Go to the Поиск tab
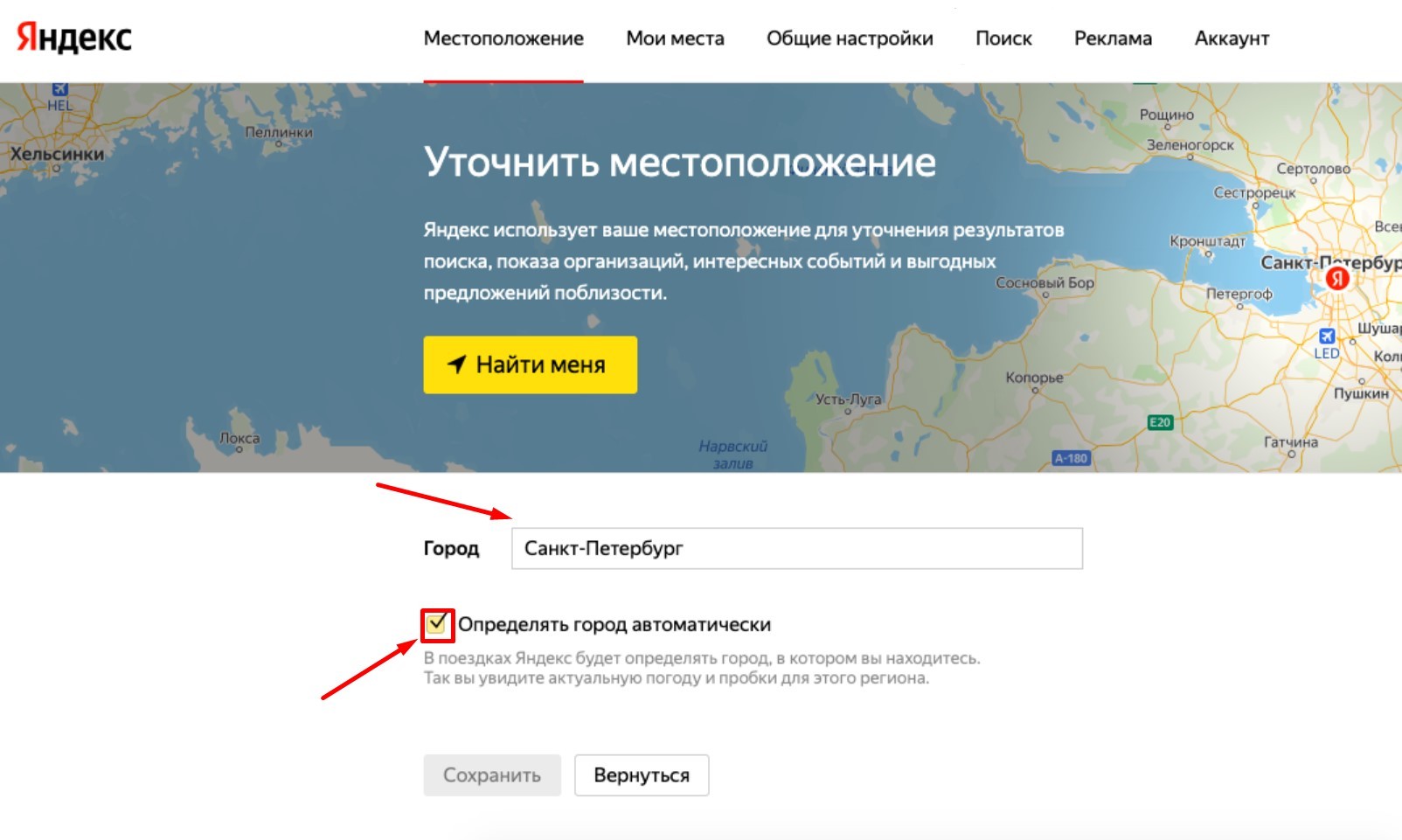This screenshot has height=840, width=1402. coord(1003,38)
